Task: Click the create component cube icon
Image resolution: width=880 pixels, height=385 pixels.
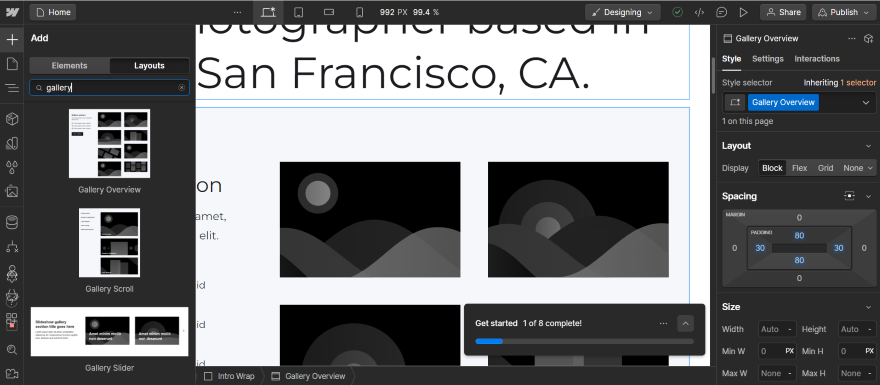Action: pos(868,38)
